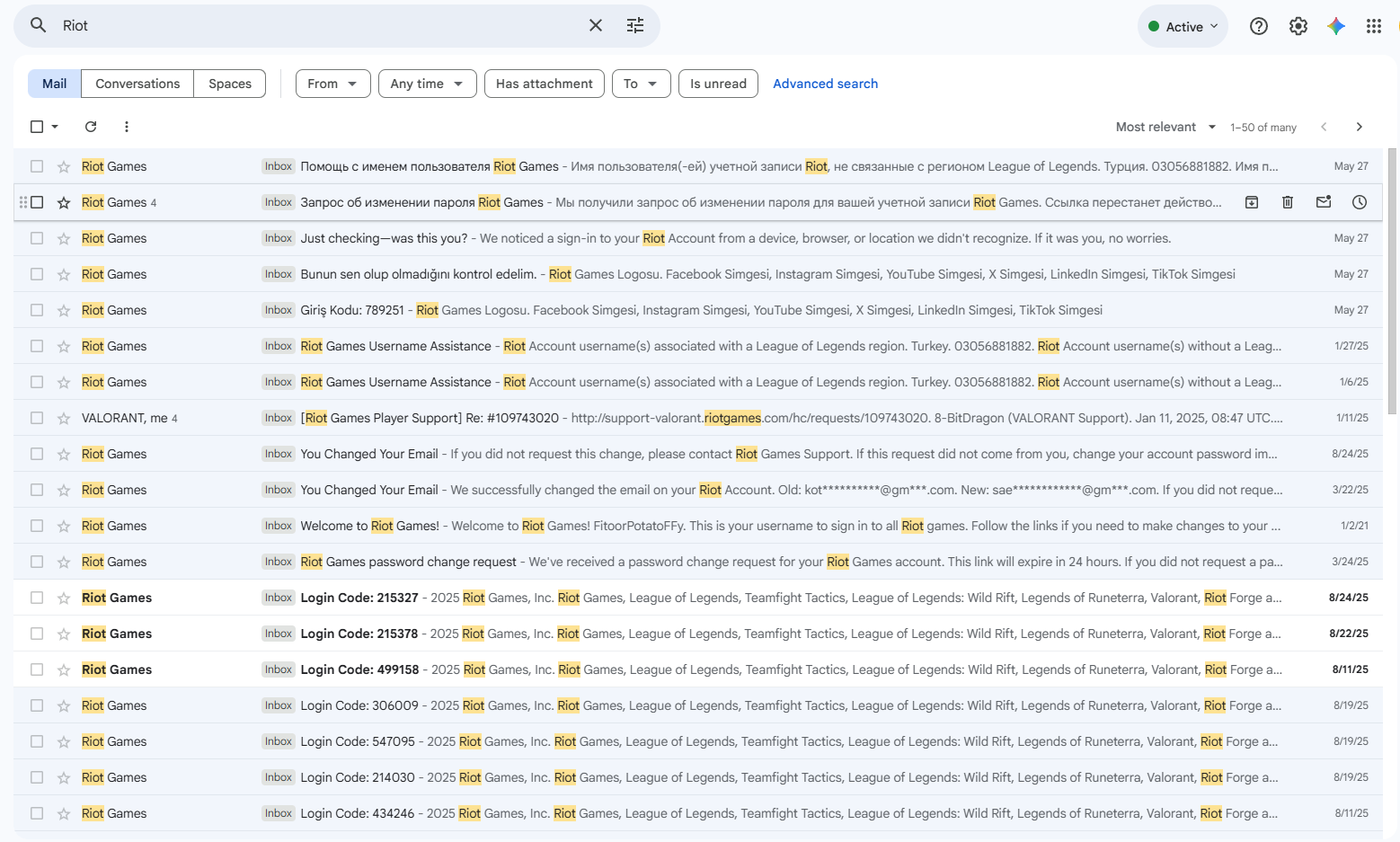
Task: Open the Advanced search link
Action: 825,84
